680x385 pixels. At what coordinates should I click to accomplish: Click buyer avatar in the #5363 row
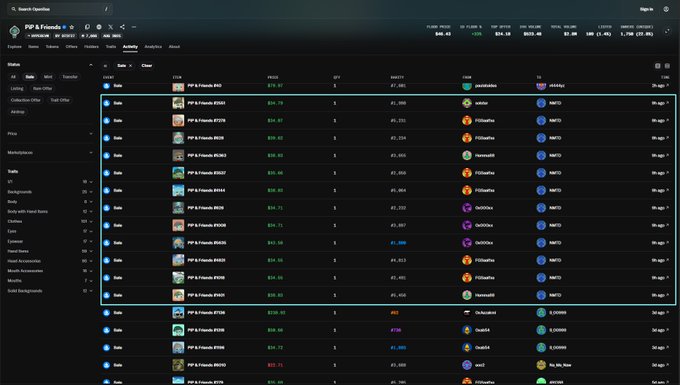point(541,155)
